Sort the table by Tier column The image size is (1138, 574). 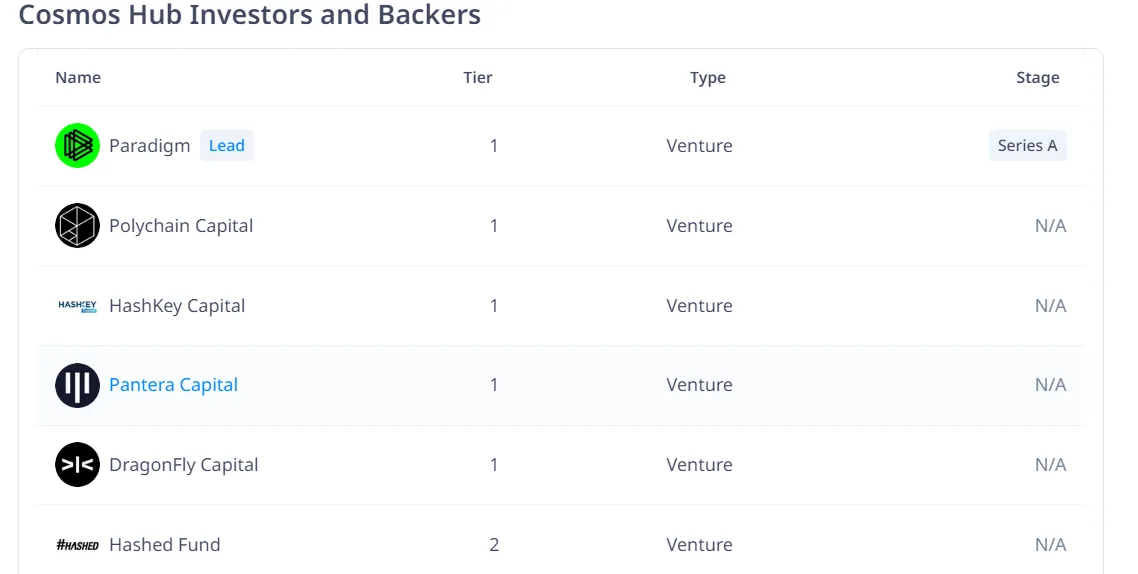click(x=478, y=78)
